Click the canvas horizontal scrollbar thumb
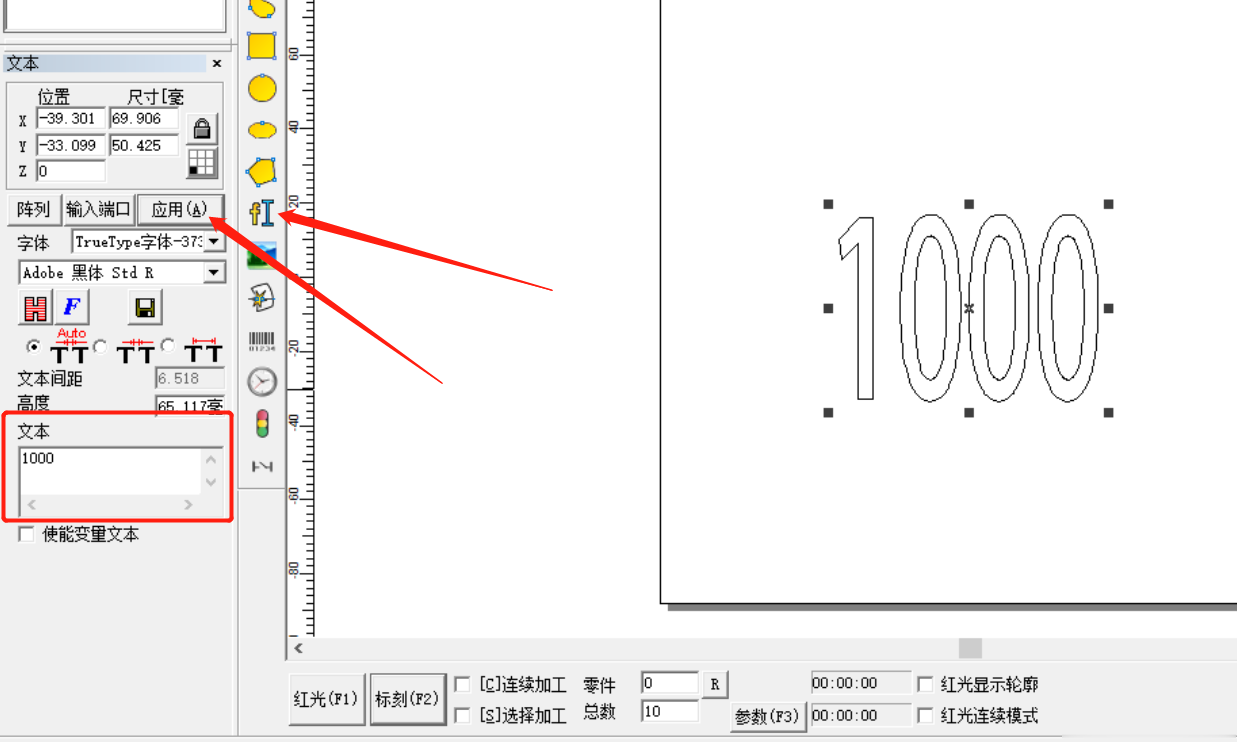This screenshot has width=1237, height=742. tap(970, 649)
